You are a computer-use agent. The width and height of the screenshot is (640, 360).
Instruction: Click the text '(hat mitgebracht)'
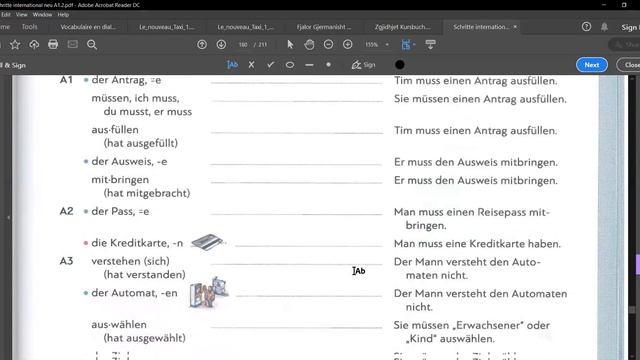(147, 193)
